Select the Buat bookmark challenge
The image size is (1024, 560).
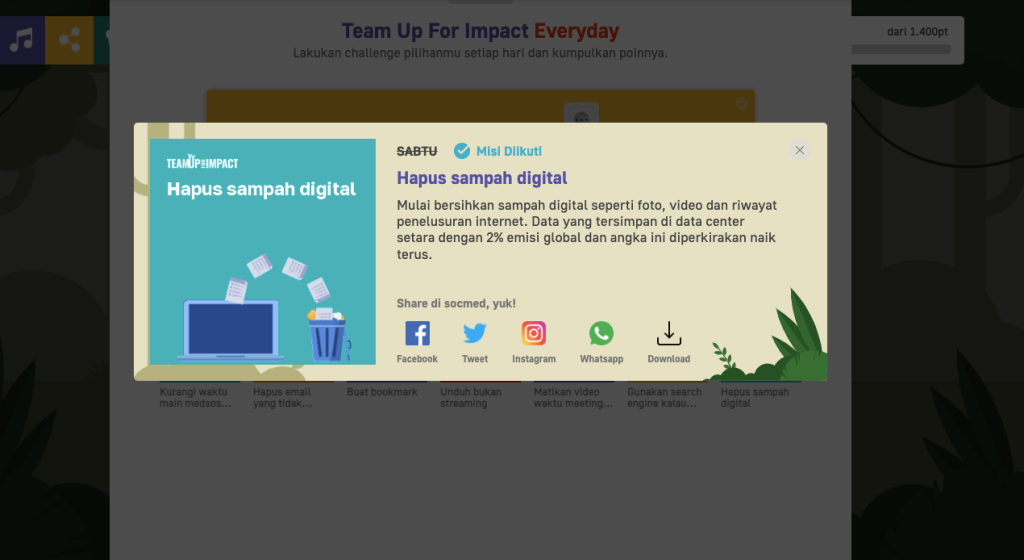(382, 392)
